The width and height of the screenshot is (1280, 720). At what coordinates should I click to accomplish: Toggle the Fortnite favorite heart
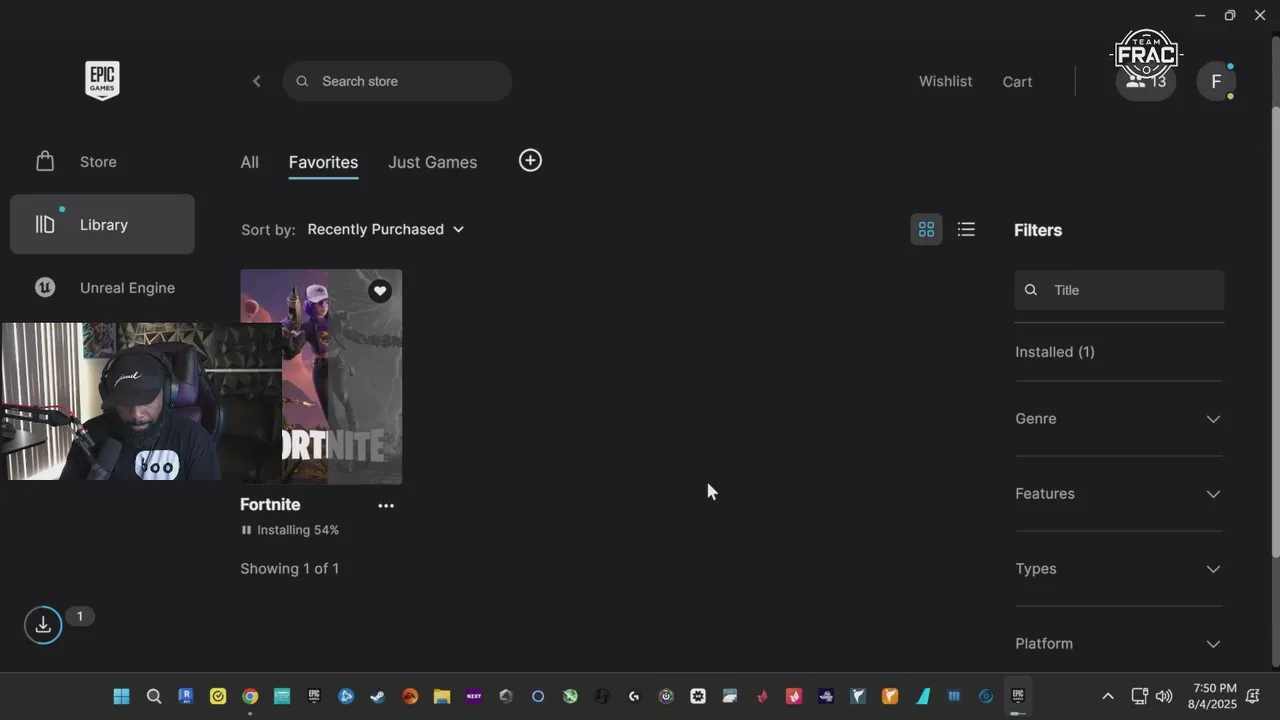coord(379,291)
